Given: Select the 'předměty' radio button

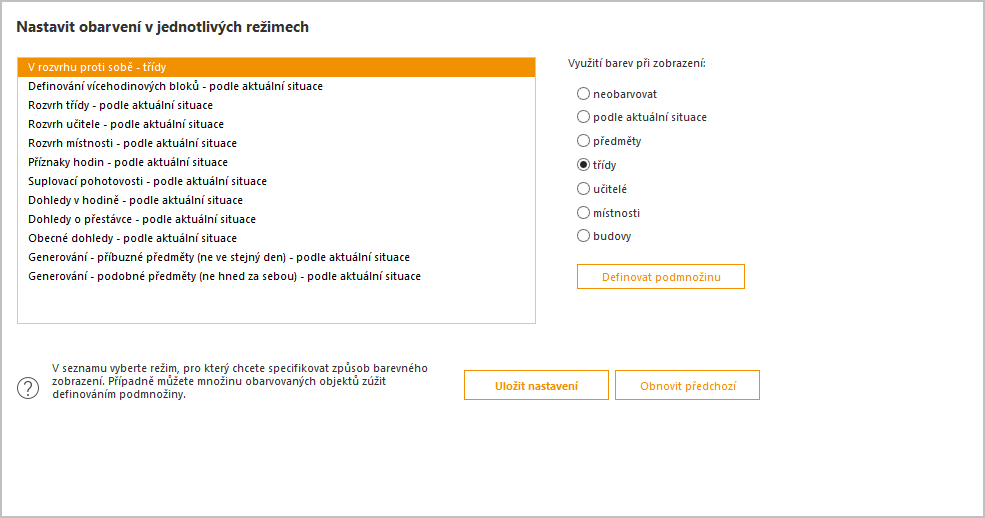Looking at the screenshot, I should coord(583,141).
